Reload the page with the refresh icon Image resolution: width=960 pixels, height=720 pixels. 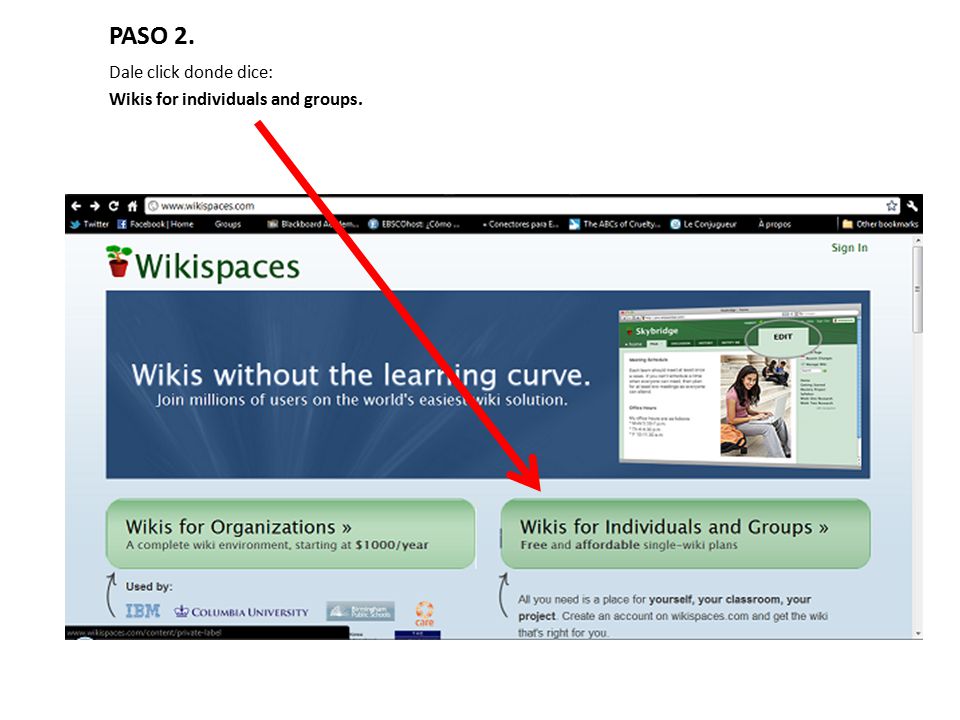pyautogui.click(x=113, y=206)
